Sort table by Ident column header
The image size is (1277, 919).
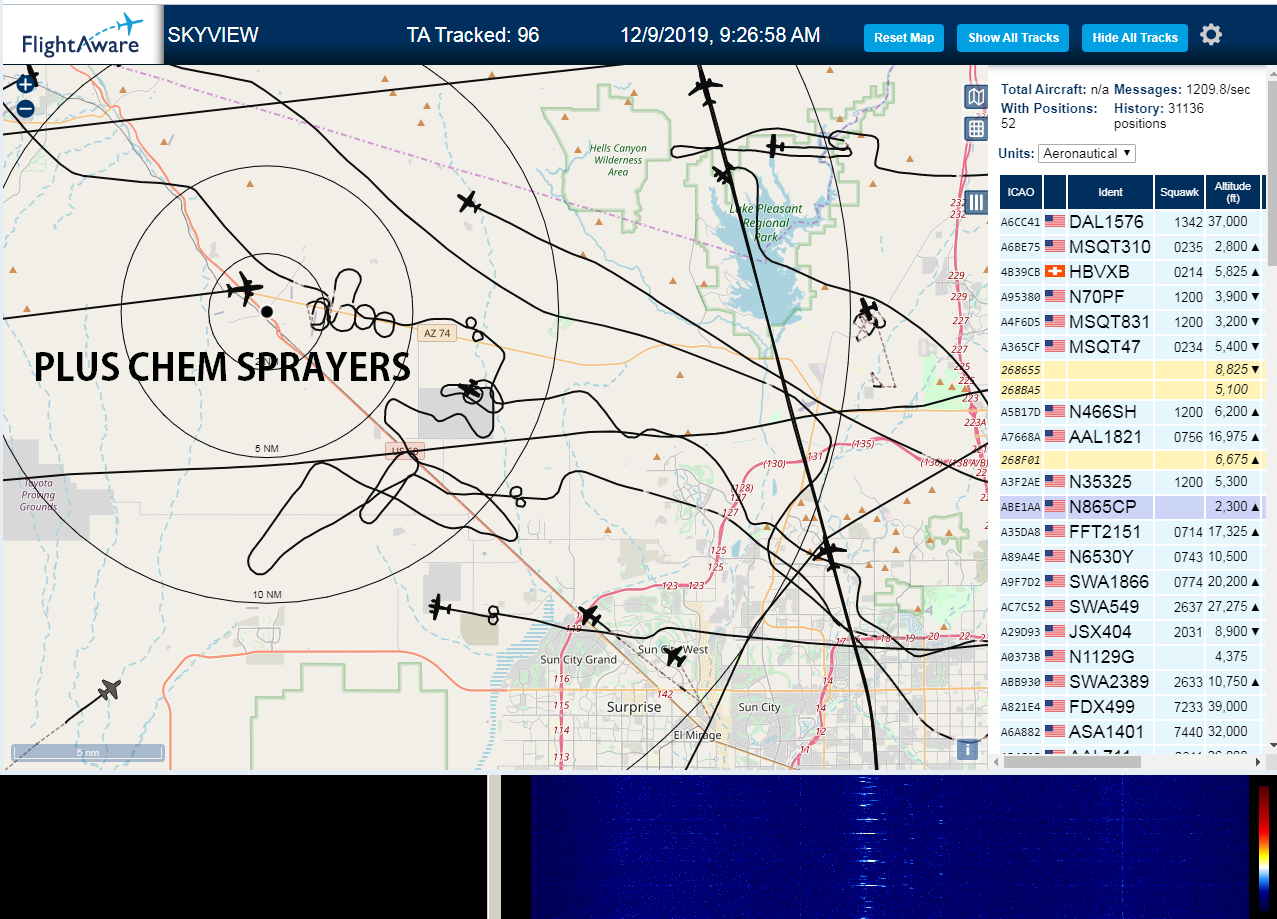[x=1110, y=192]
